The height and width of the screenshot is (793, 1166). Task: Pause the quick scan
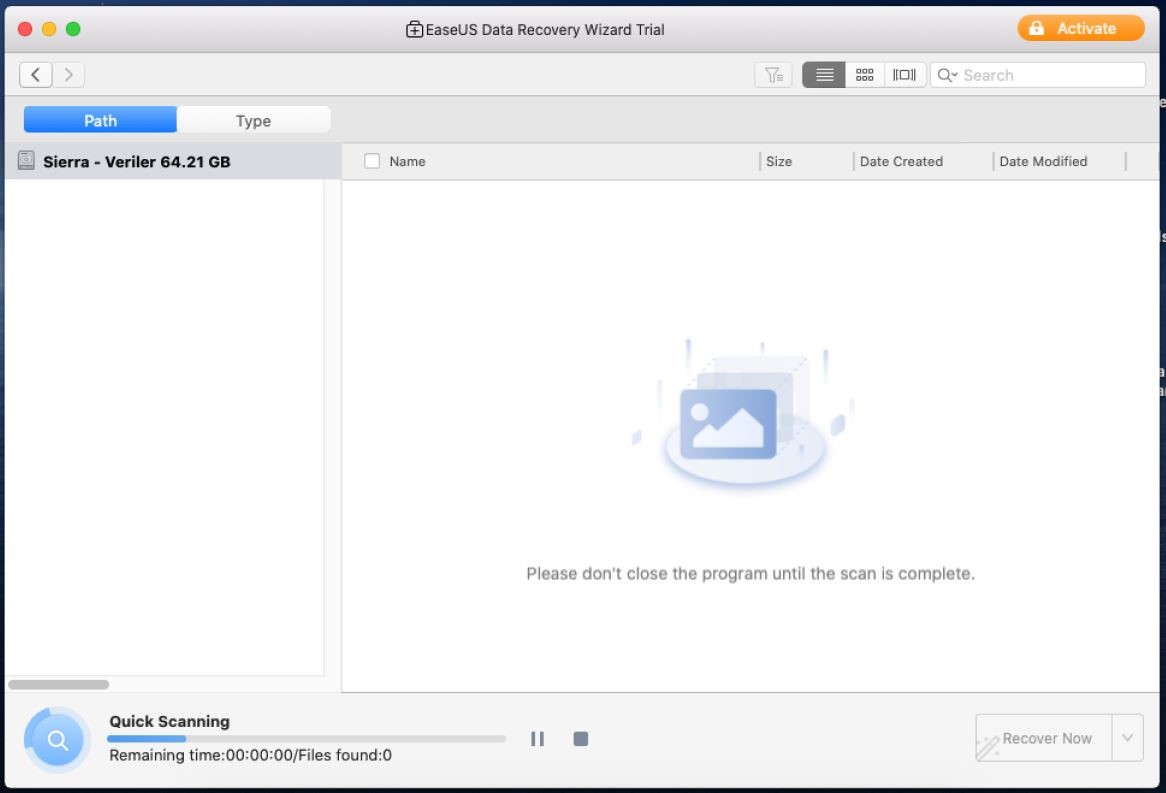click(537, 739)
